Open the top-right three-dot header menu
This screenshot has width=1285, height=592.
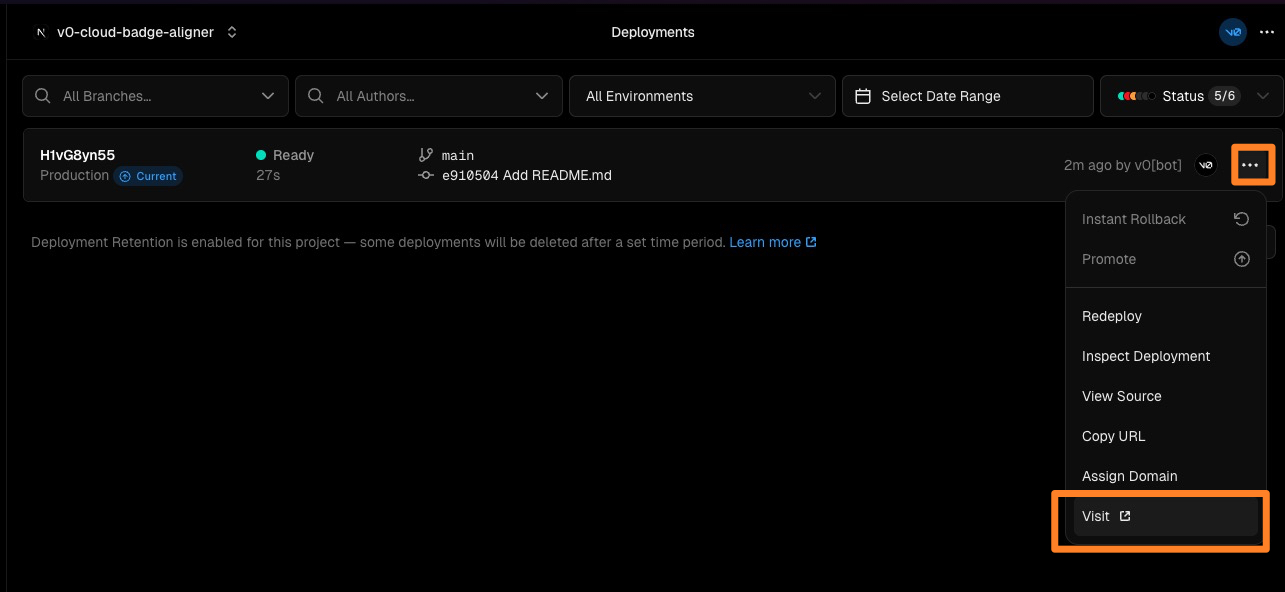(1266, 32)
